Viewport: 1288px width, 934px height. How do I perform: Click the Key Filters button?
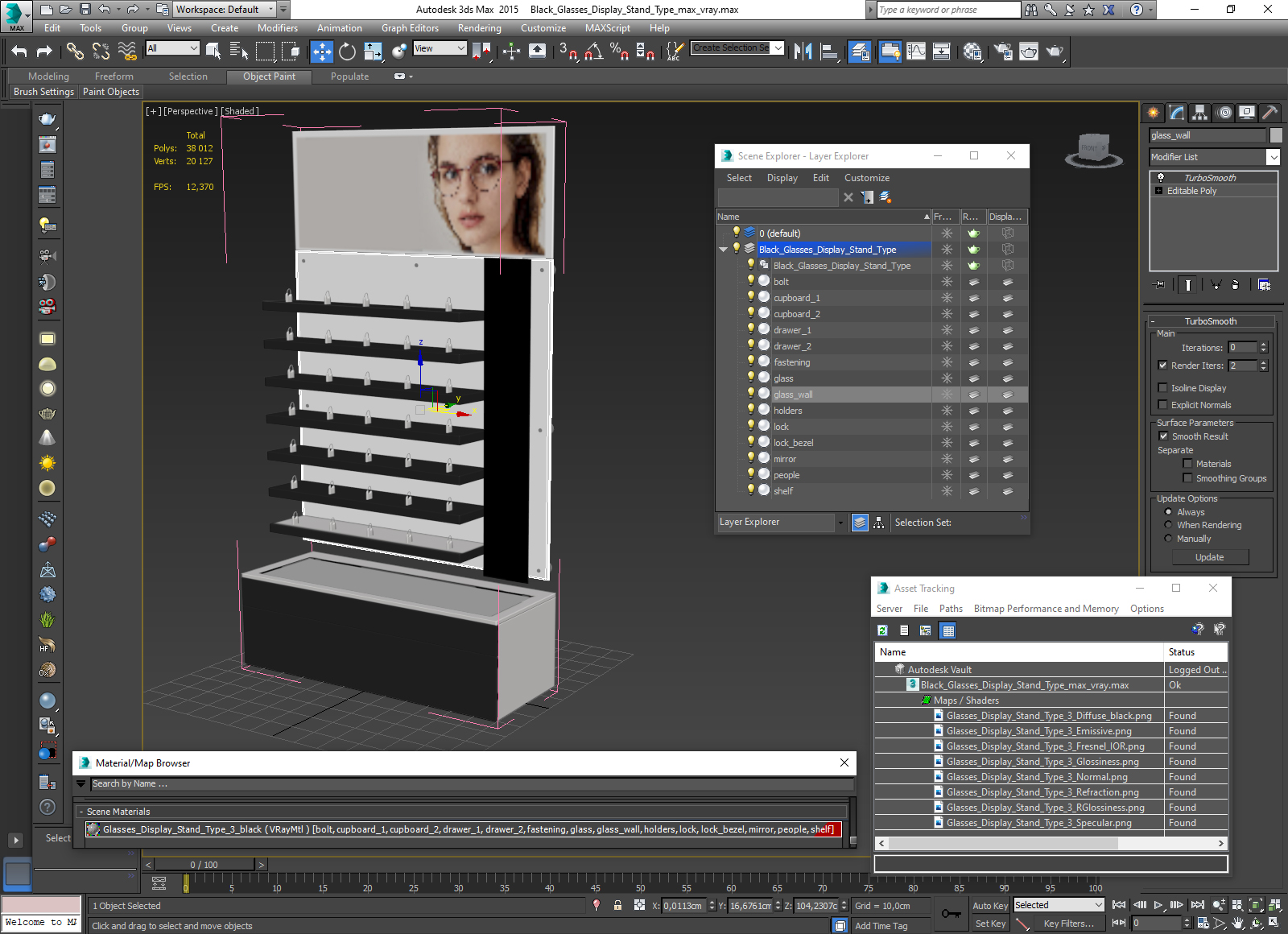1068,924
